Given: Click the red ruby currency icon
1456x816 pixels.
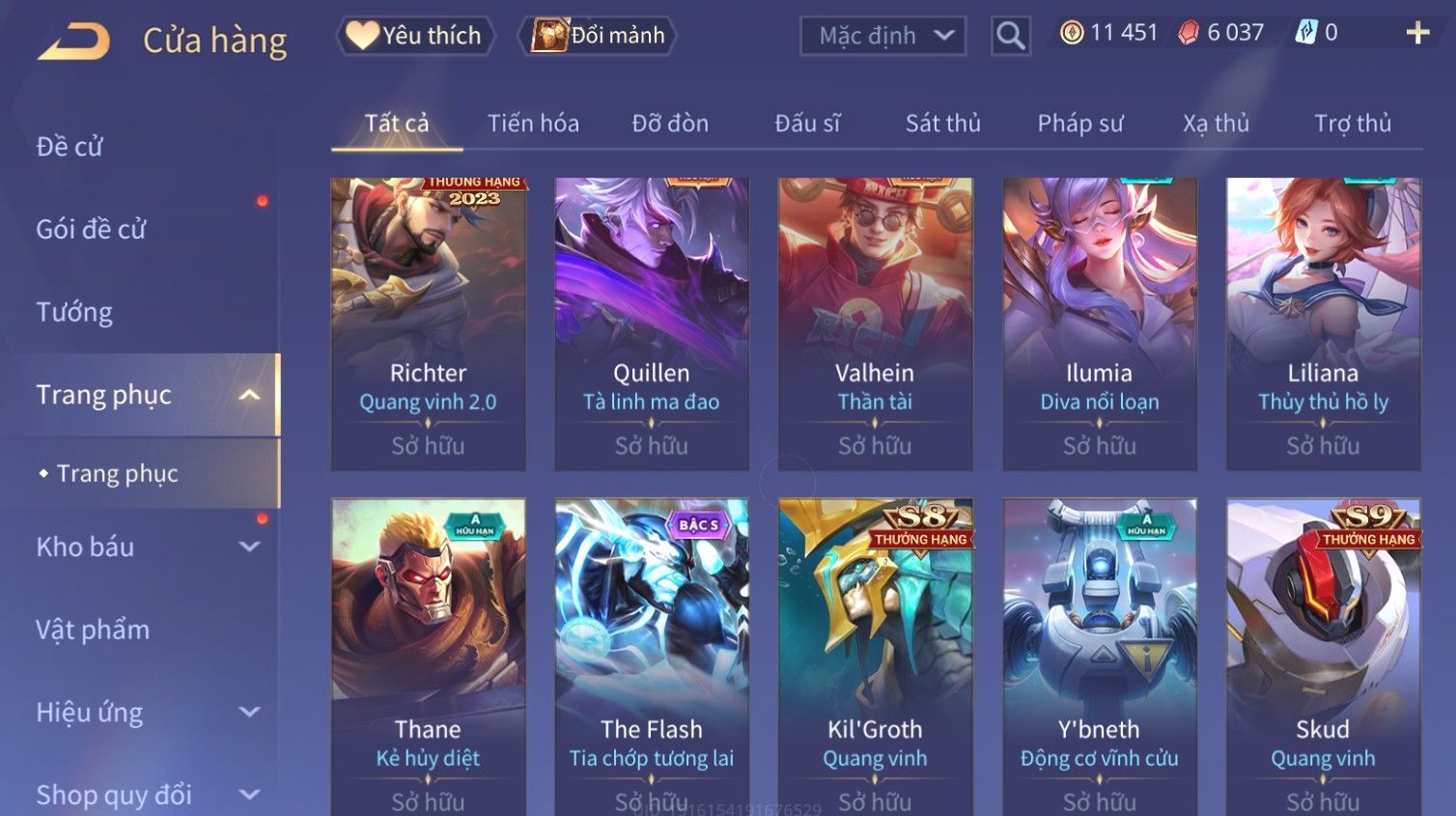Looking at the screenshot, I should click(1189, 33).
